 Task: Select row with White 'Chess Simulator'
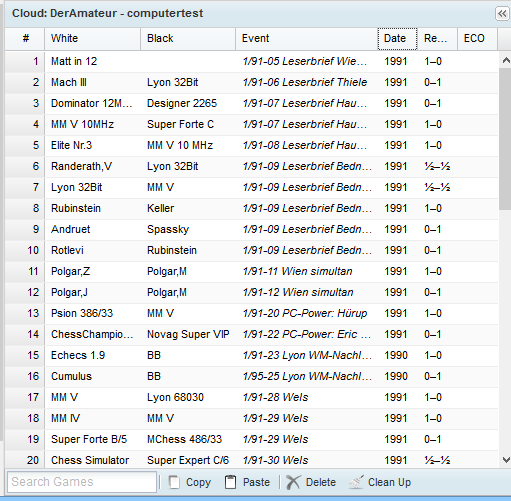pos(251,460)
